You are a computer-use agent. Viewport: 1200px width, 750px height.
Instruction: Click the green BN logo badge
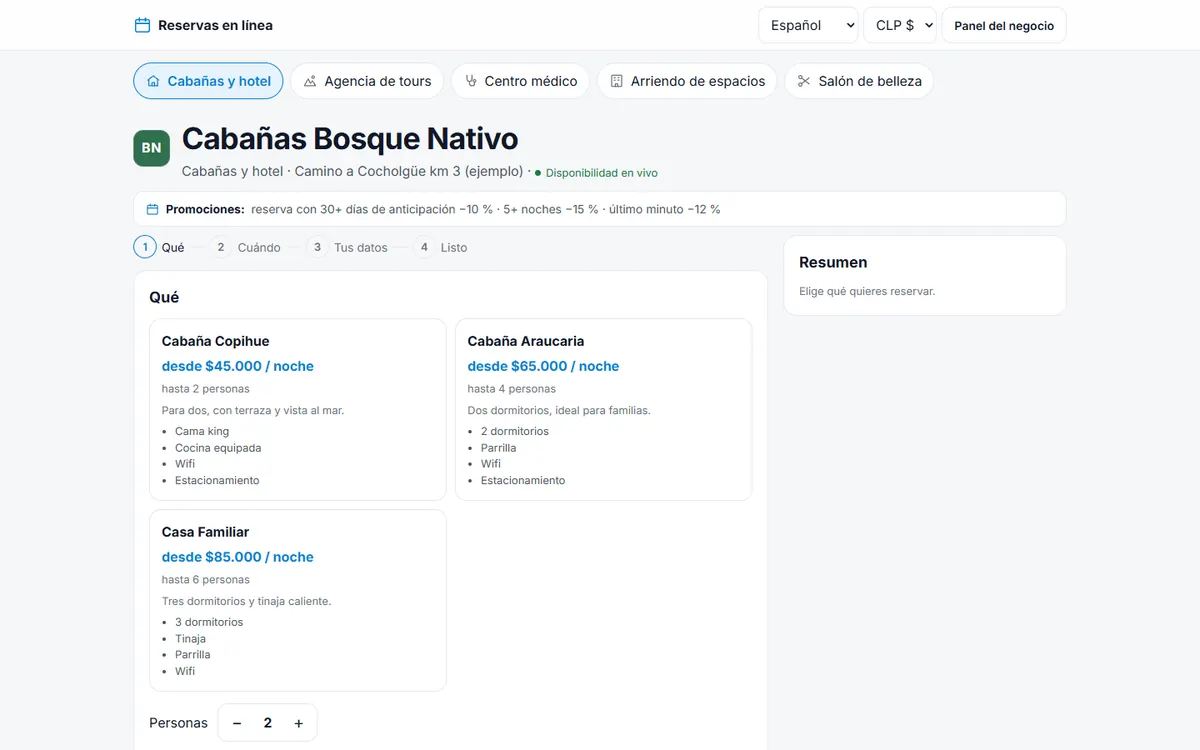(151, 148)
